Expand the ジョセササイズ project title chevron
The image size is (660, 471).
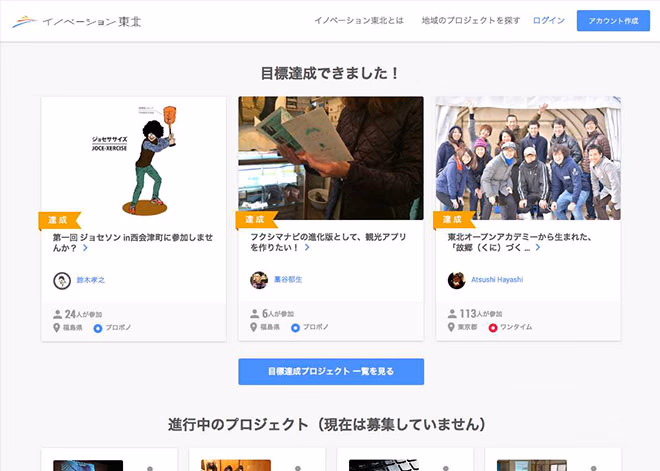pyautogui.click(x=85, y=248)
